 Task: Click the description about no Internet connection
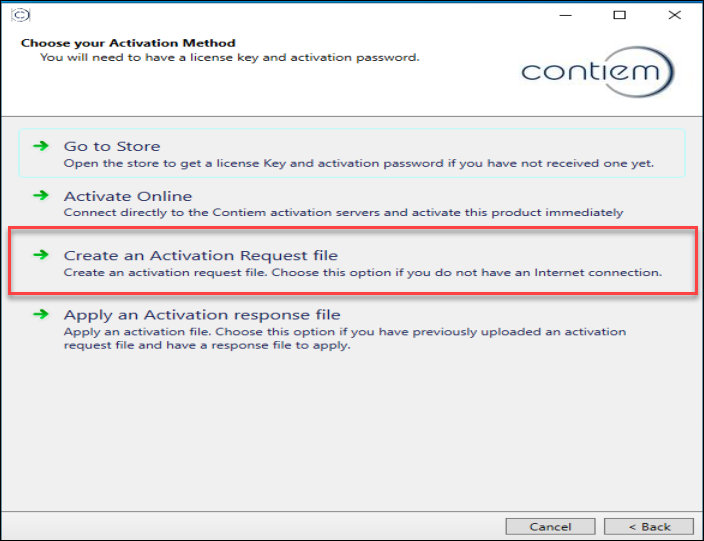pyautogui.click(x=362, y=272)
